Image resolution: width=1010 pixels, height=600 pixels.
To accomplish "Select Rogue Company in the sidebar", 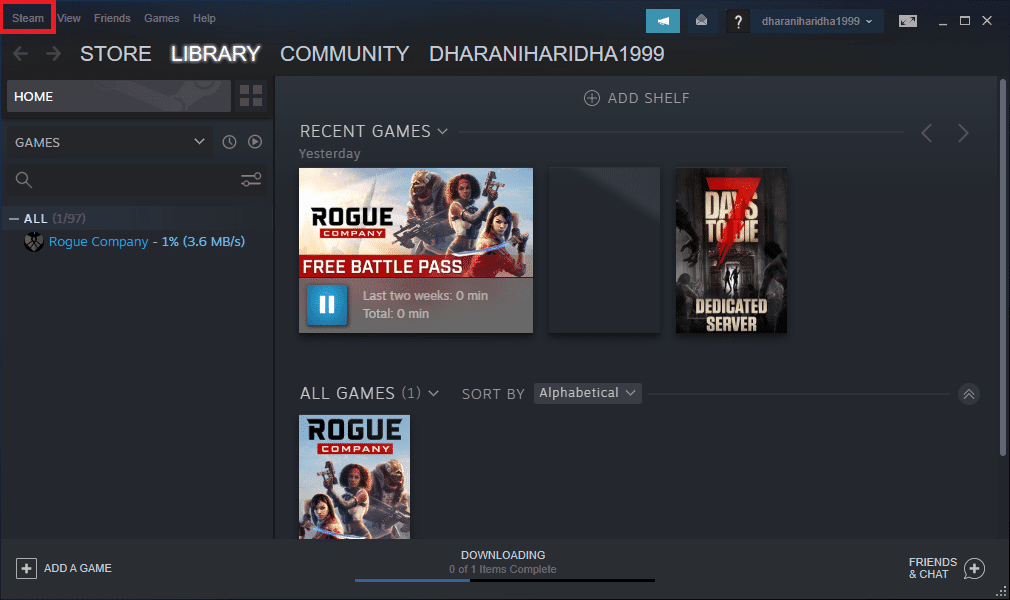I will 100,241.
